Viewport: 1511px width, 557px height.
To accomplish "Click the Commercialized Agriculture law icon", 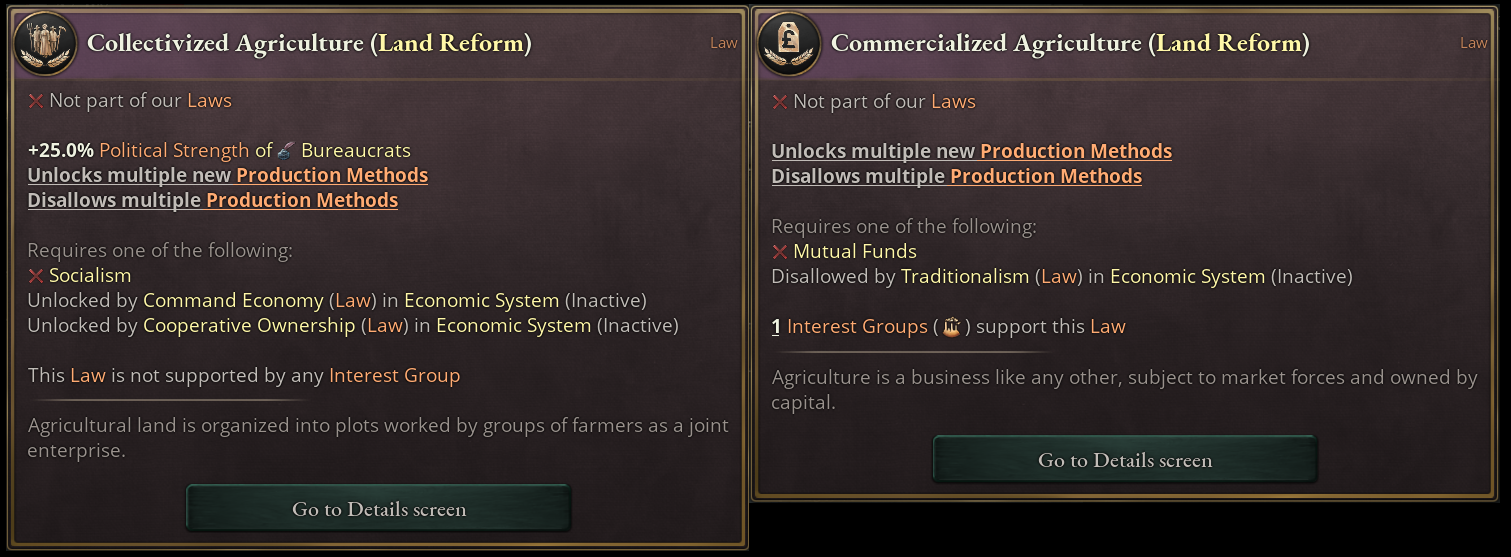I will (x=790, y=43).
